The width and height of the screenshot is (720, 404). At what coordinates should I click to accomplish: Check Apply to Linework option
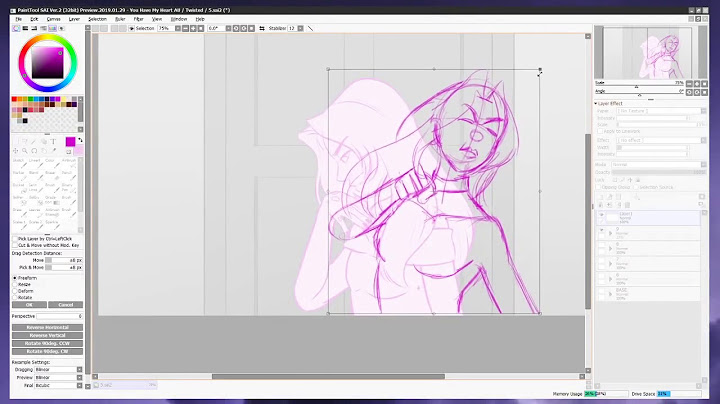click(x=600, y=131)
